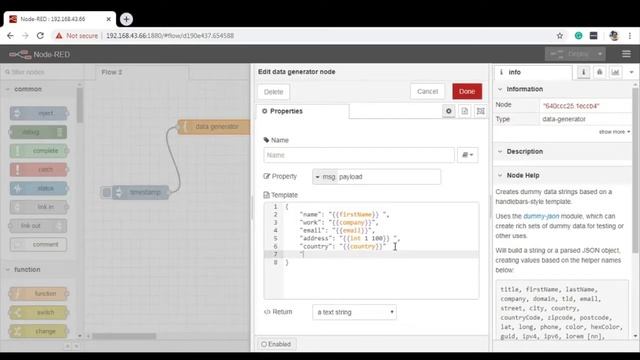
Task: Select the status palette node
Action: 39,188
